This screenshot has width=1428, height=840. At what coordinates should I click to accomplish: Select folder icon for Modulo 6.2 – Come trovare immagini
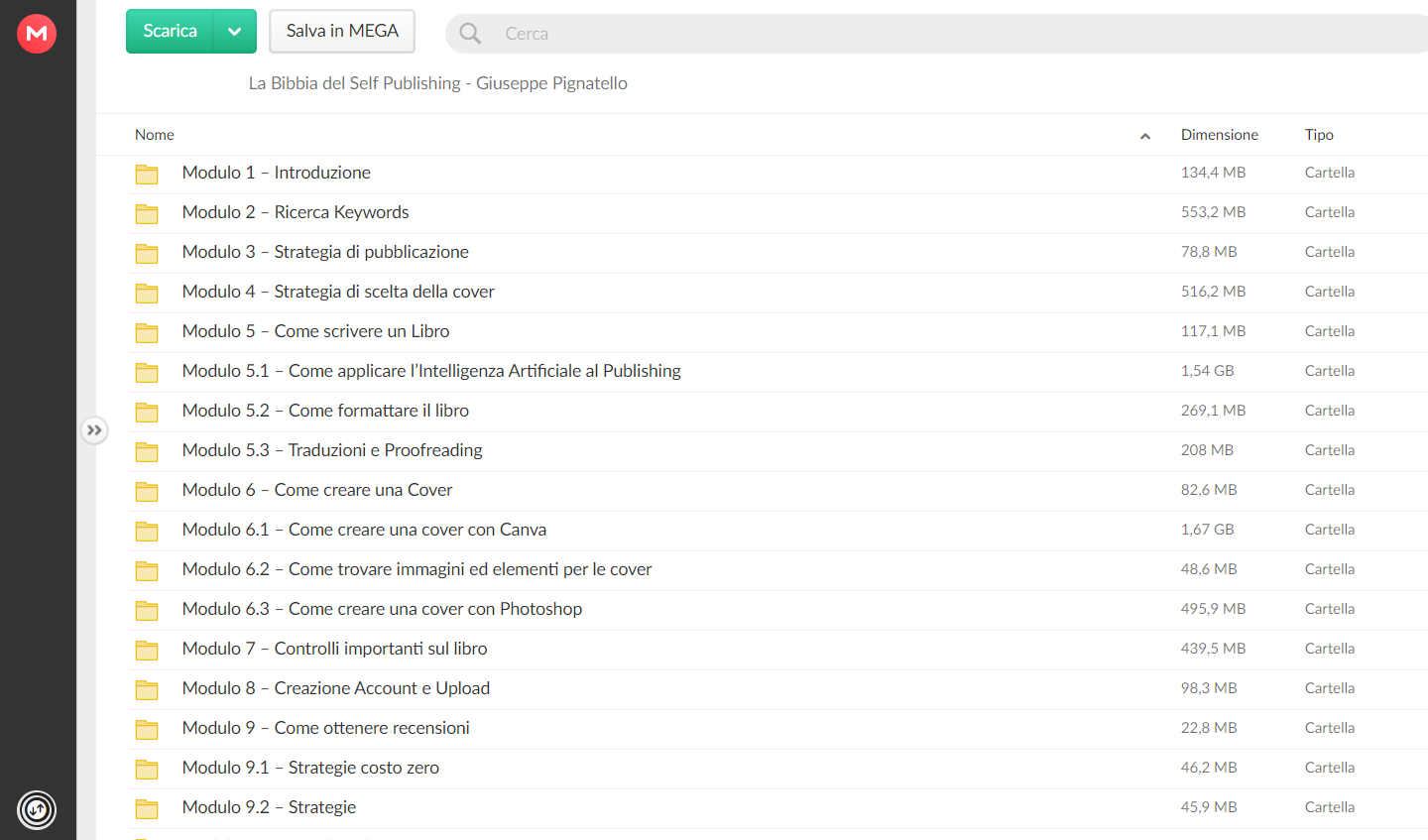[x=147, y=571]
